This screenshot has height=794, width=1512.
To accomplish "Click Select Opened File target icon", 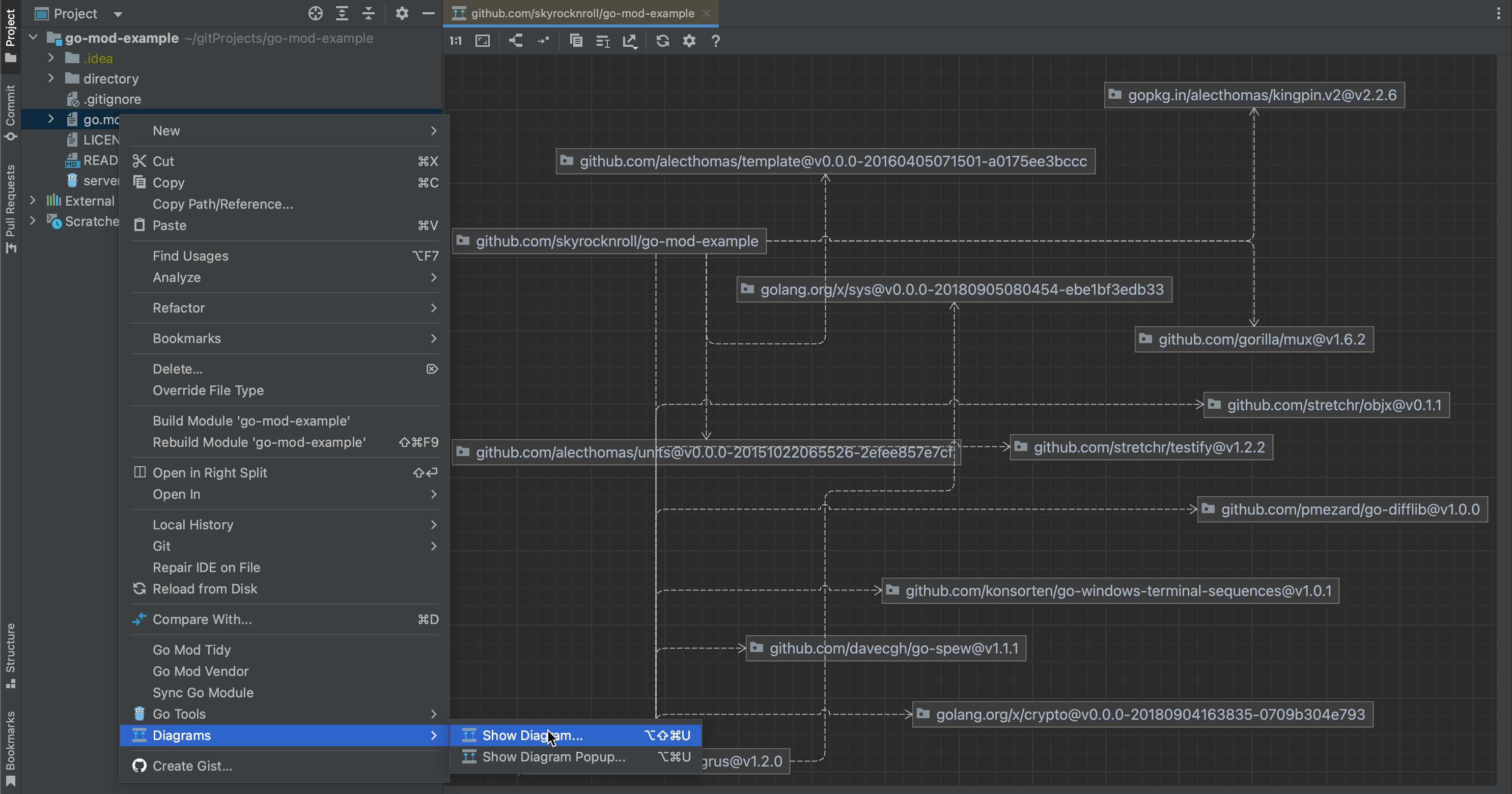I will click(x=315, y=14).
